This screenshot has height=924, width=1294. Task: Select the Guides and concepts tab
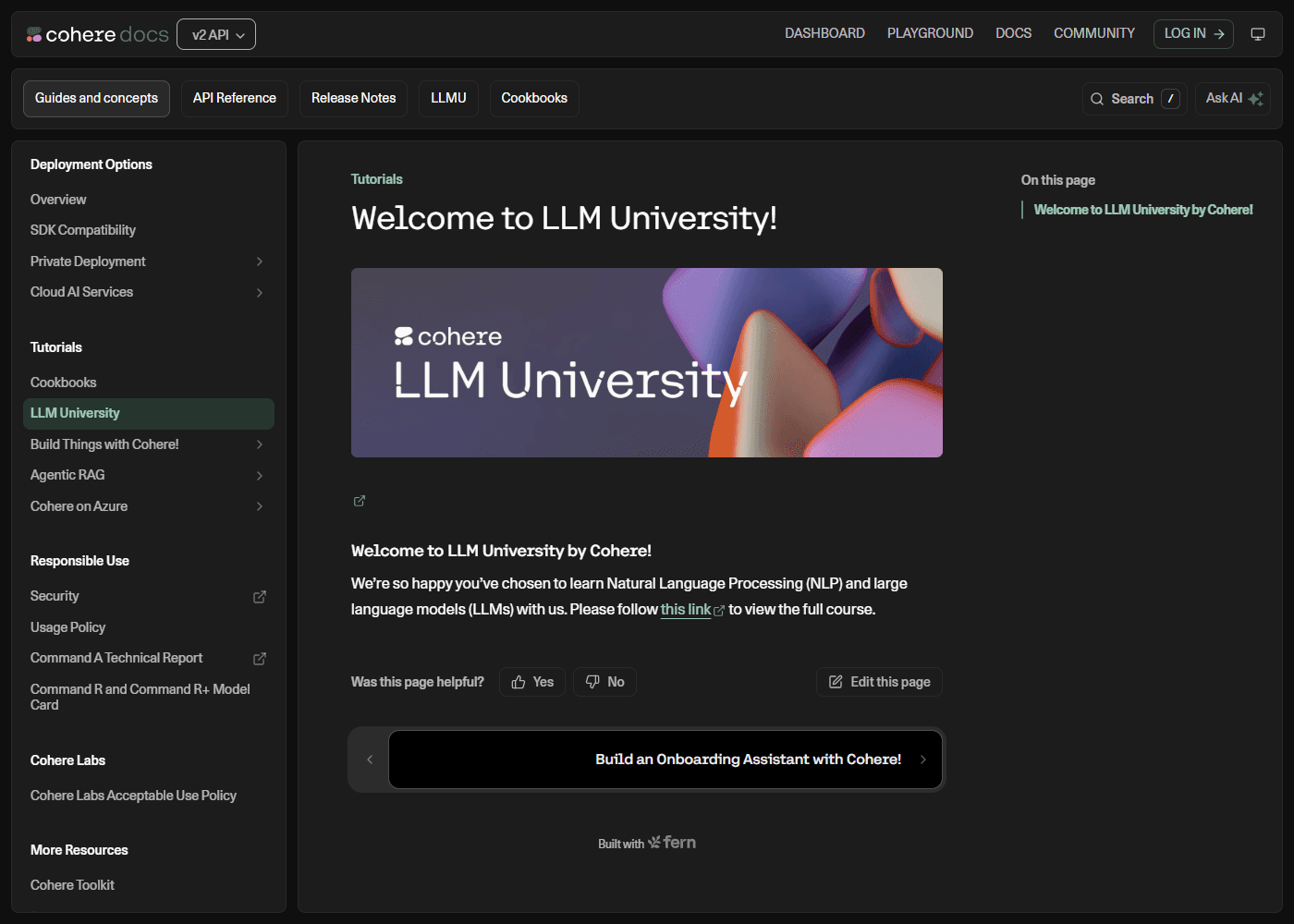[96, 98]
